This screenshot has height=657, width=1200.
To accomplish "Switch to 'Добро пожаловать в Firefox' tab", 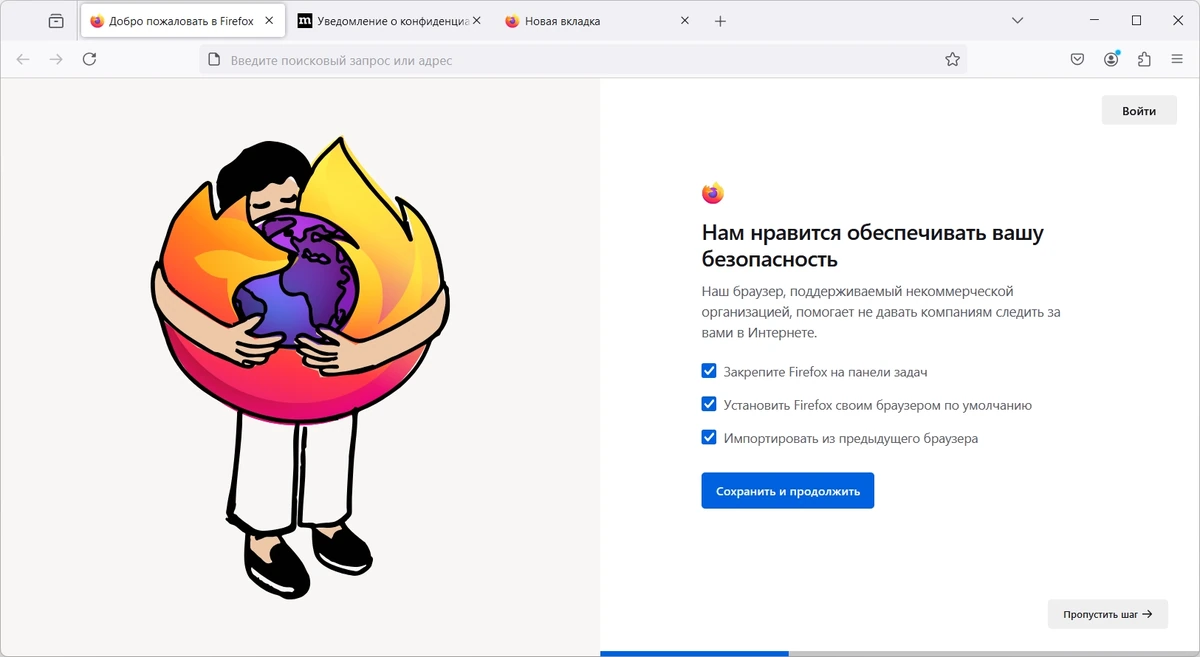I will (183, 21).
